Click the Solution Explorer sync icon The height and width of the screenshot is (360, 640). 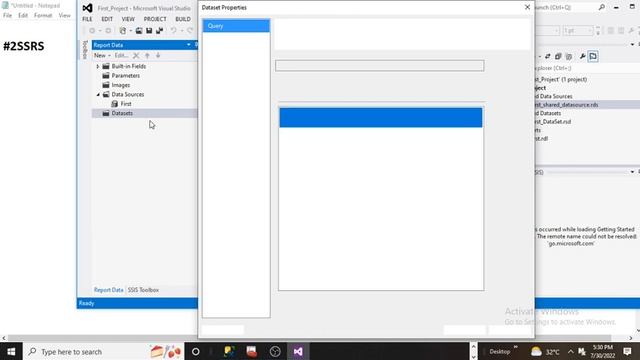548,56
